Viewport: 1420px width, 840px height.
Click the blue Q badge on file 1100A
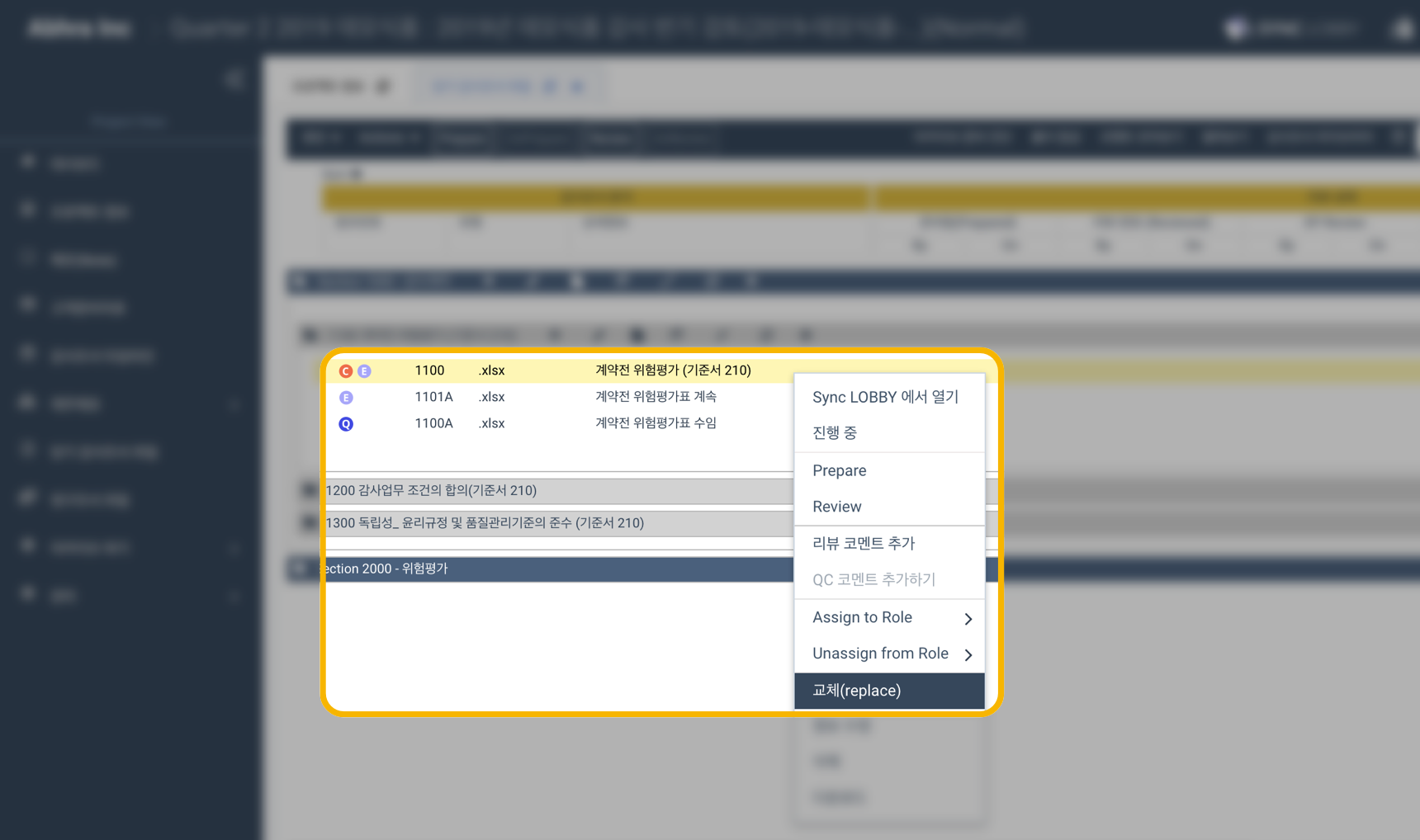point(346,423)
